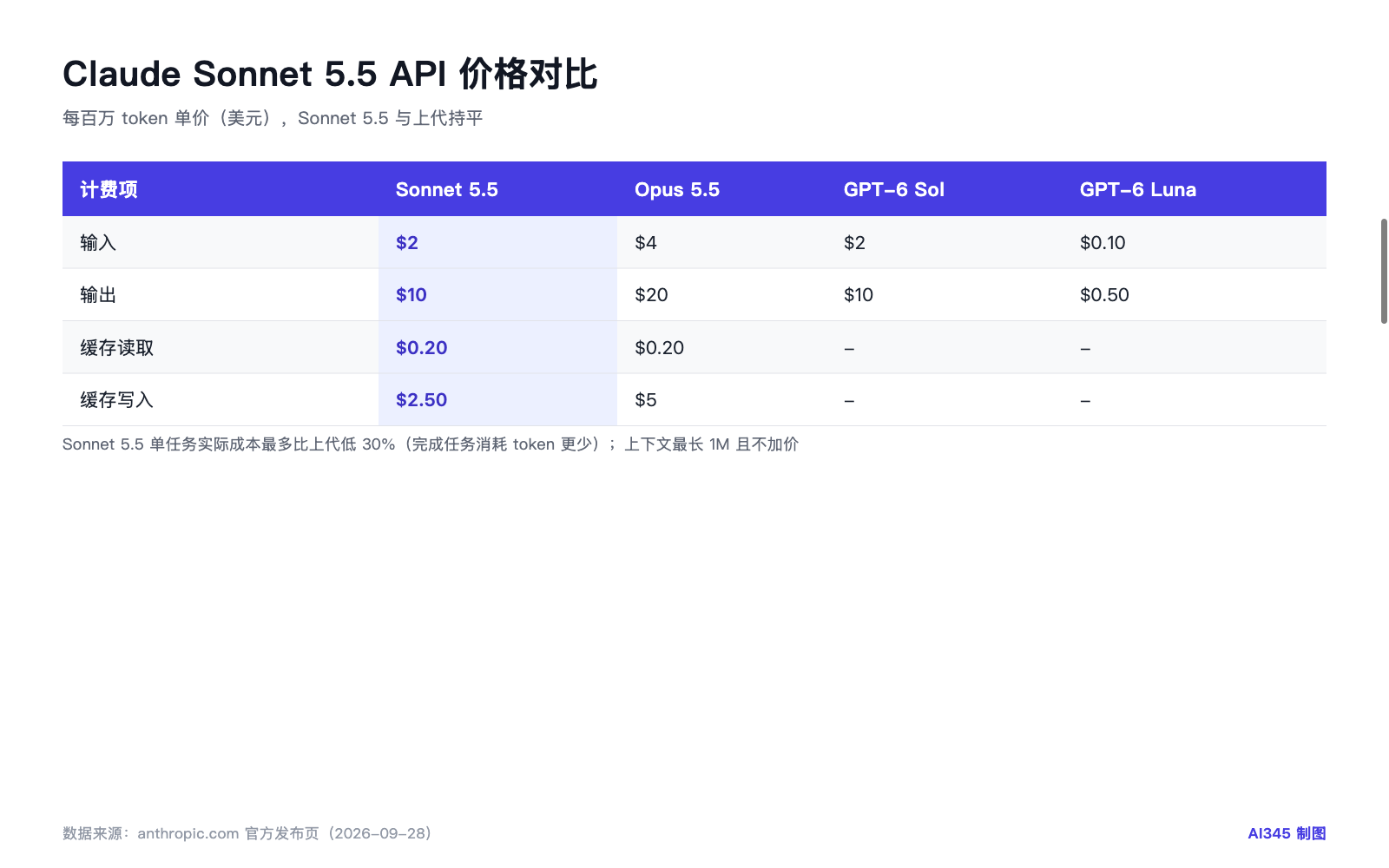Click the 数据来源 anthropic.com footer text
This screenshot has width=1389, height=868.
[x=247, y=833]
